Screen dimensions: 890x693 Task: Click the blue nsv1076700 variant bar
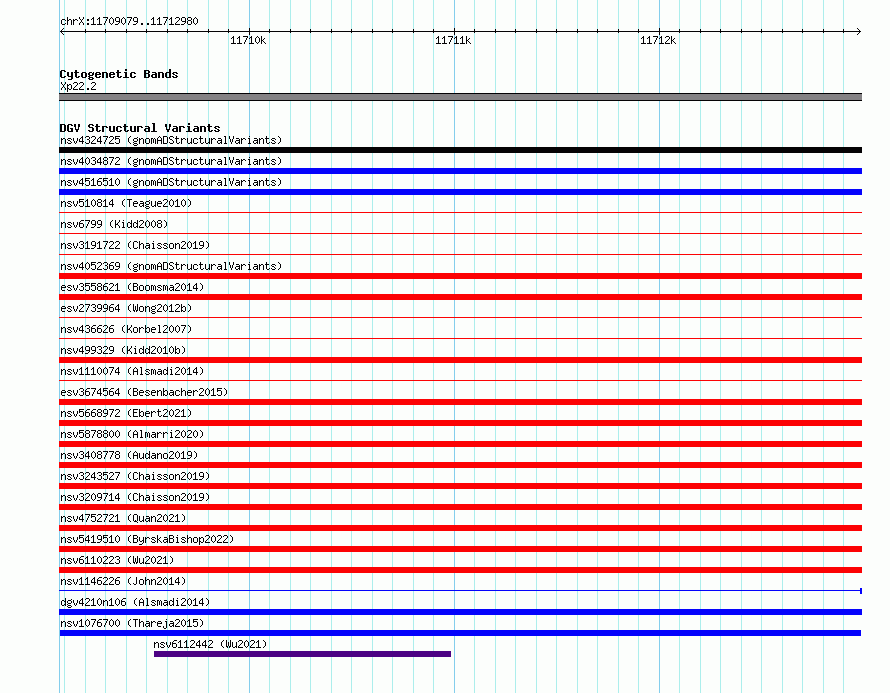[460, 633]
